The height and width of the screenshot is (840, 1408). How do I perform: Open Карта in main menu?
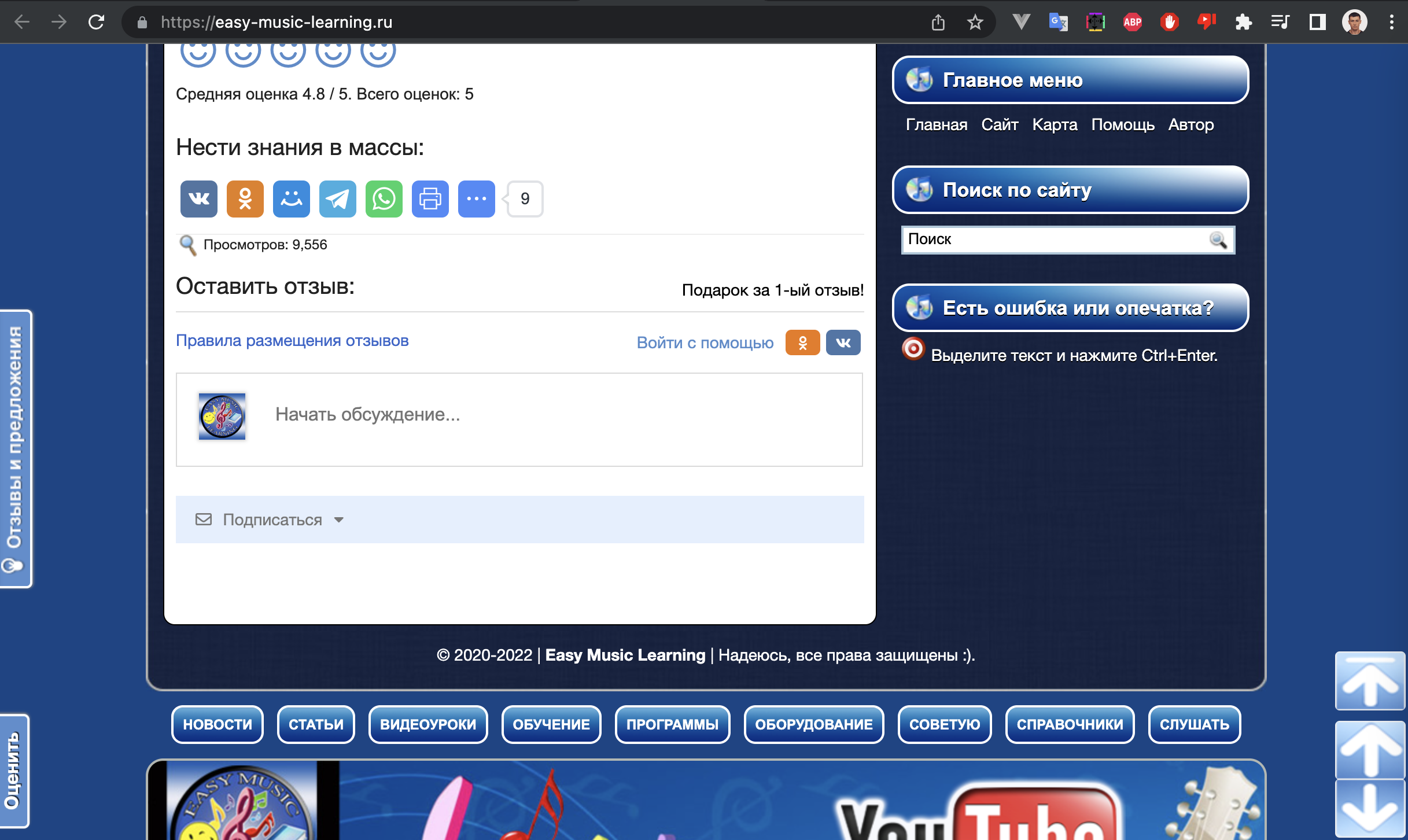tap(1055, 124)
